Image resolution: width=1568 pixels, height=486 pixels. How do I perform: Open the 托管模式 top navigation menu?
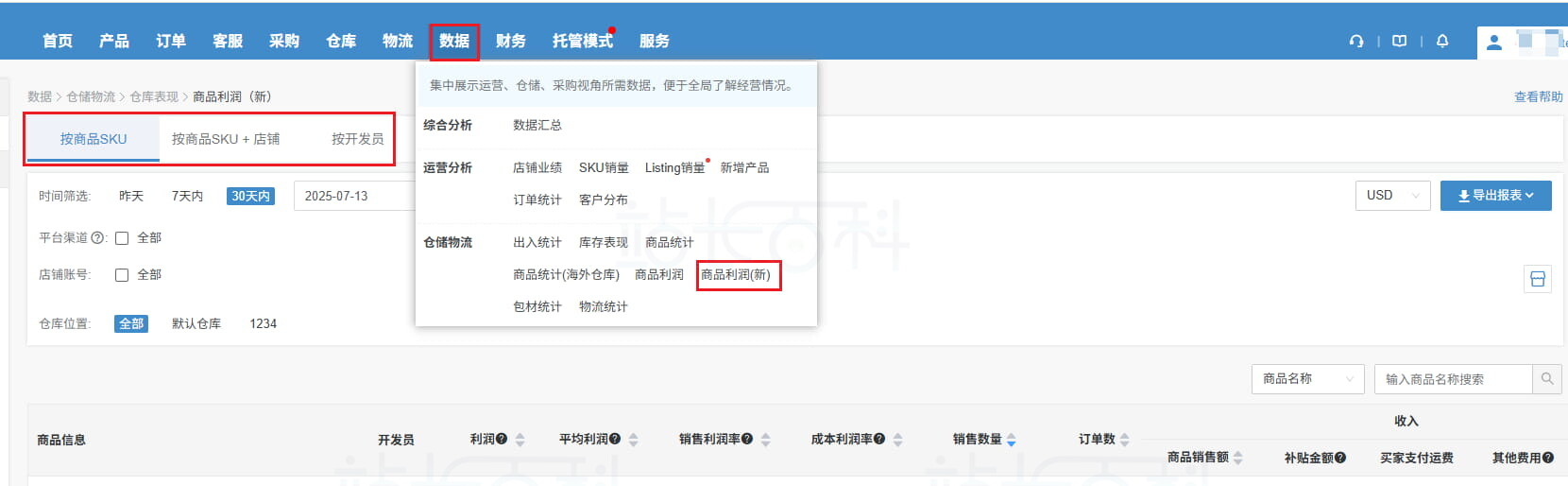point(582,41)
